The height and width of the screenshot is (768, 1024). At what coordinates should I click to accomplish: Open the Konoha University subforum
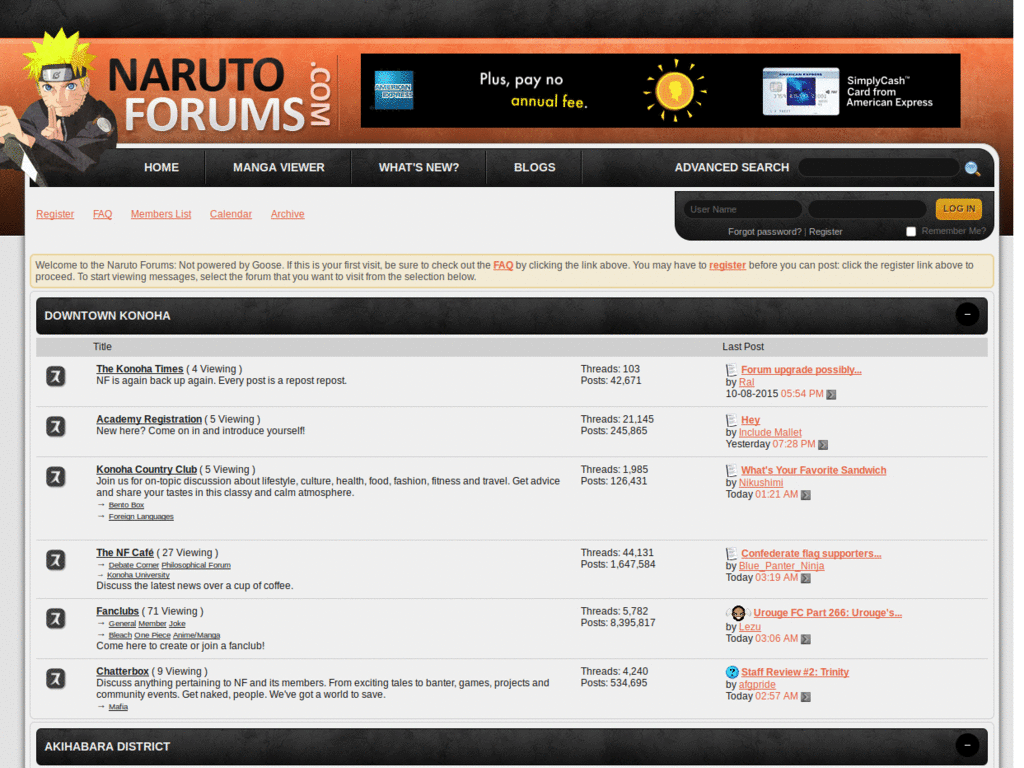tap(138, 575)
